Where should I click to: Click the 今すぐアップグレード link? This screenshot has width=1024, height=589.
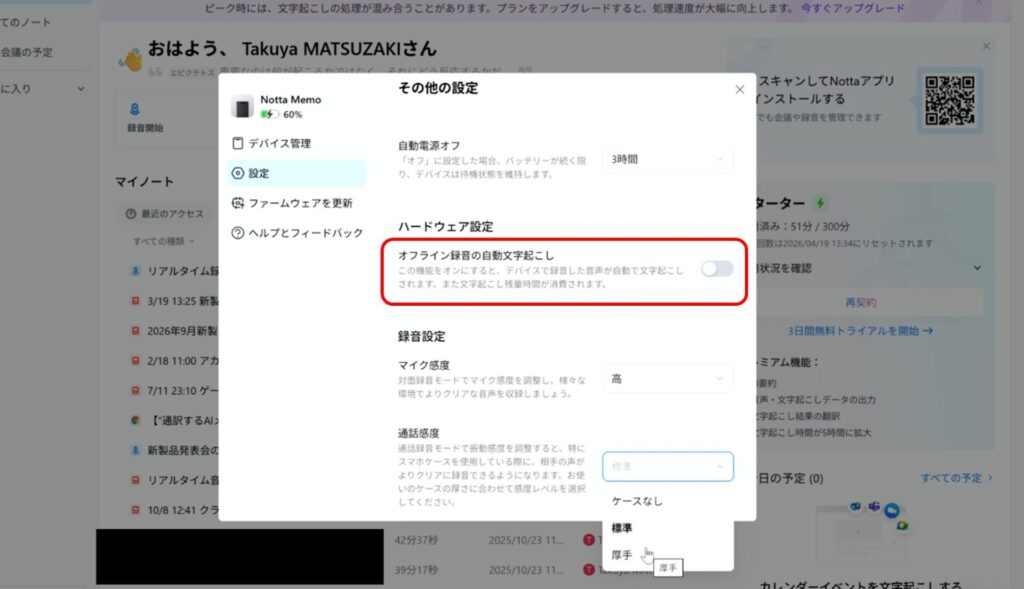(852, 8)
